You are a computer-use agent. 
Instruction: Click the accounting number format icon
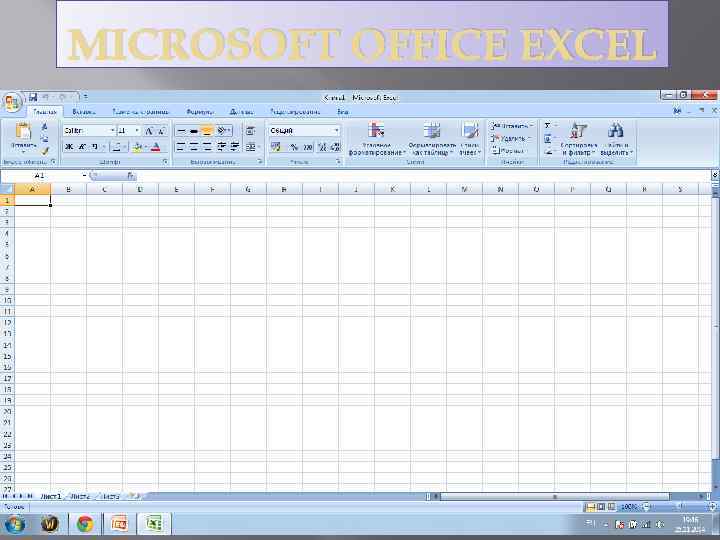(276, 147)
